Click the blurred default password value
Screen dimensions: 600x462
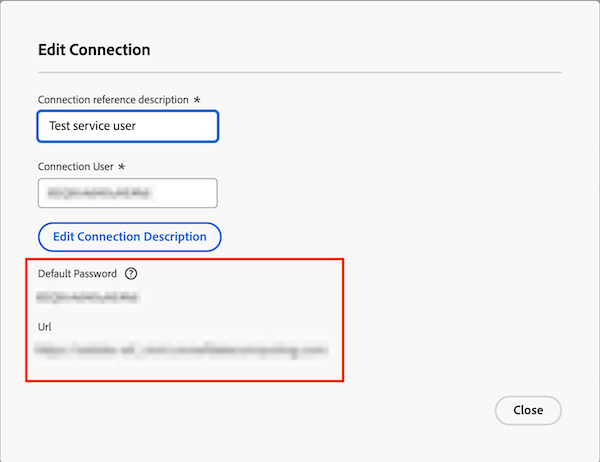coord(88,297)
